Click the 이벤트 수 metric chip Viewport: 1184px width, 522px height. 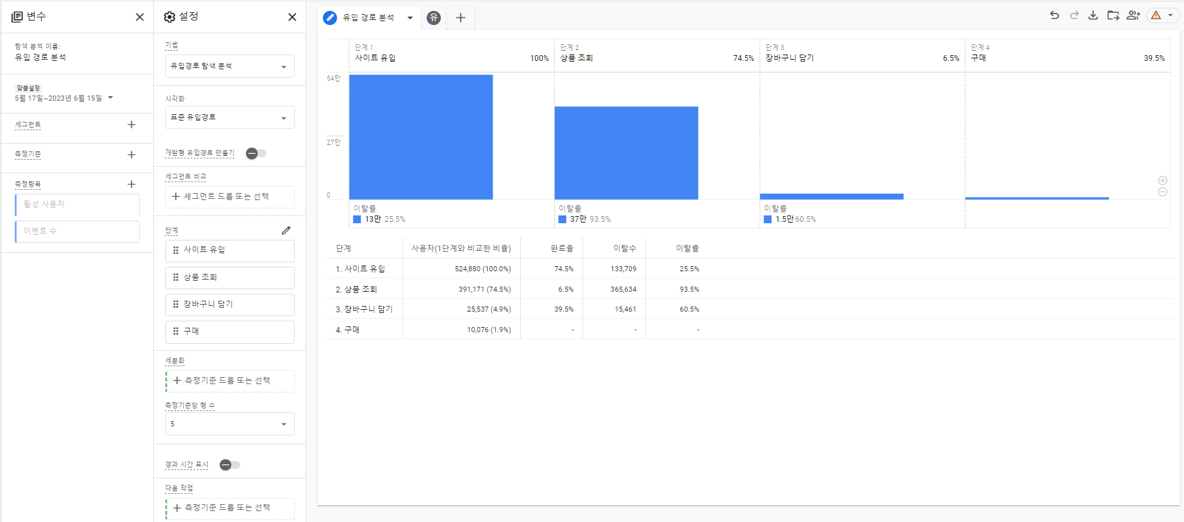(x=77, y=231)
